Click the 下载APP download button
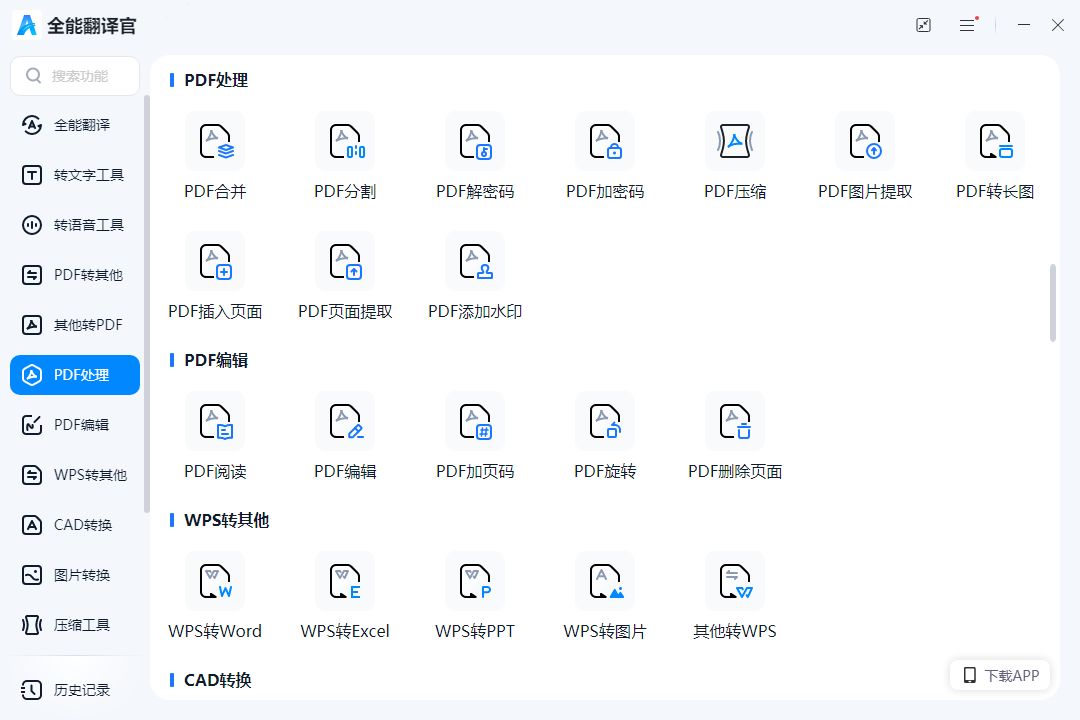The width and height of the screenshot is (1080, 720). pos(1000,675)
